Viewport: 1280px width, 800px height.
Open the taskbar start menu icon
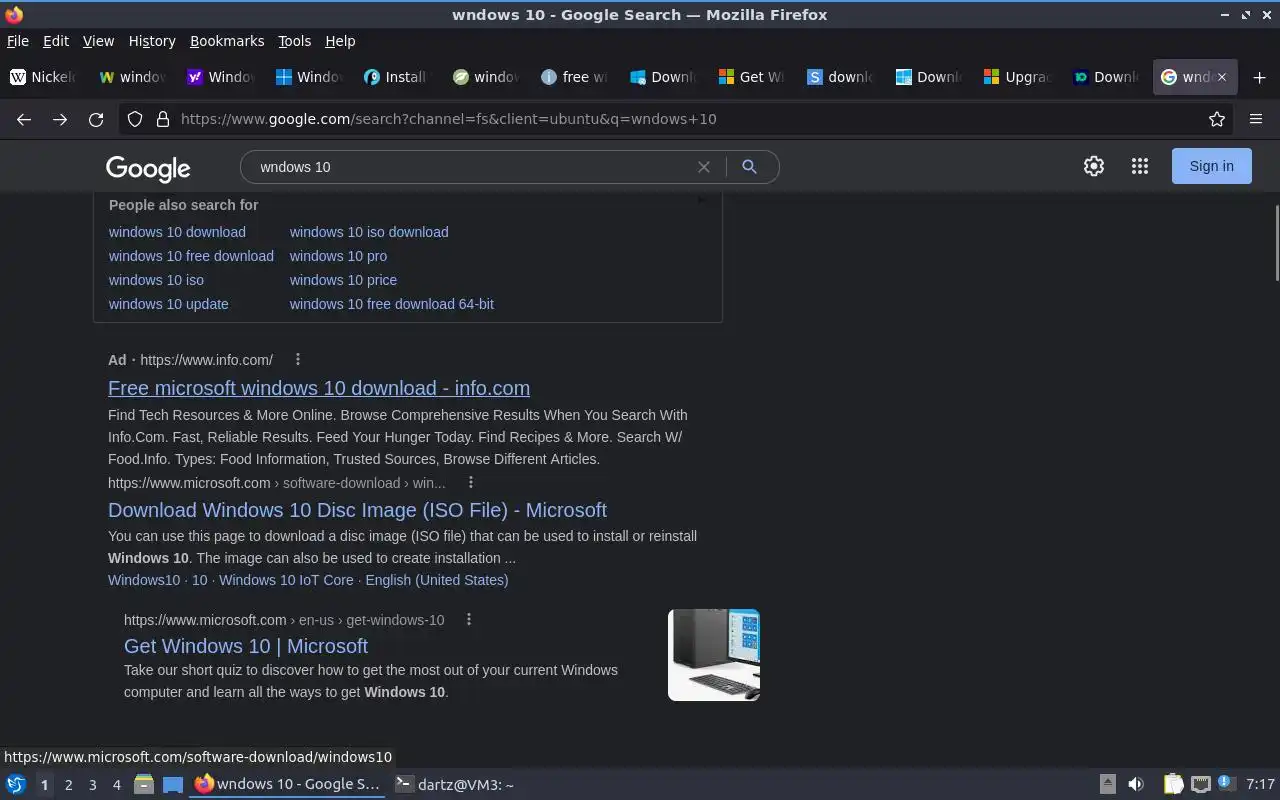tap(15, 784)
